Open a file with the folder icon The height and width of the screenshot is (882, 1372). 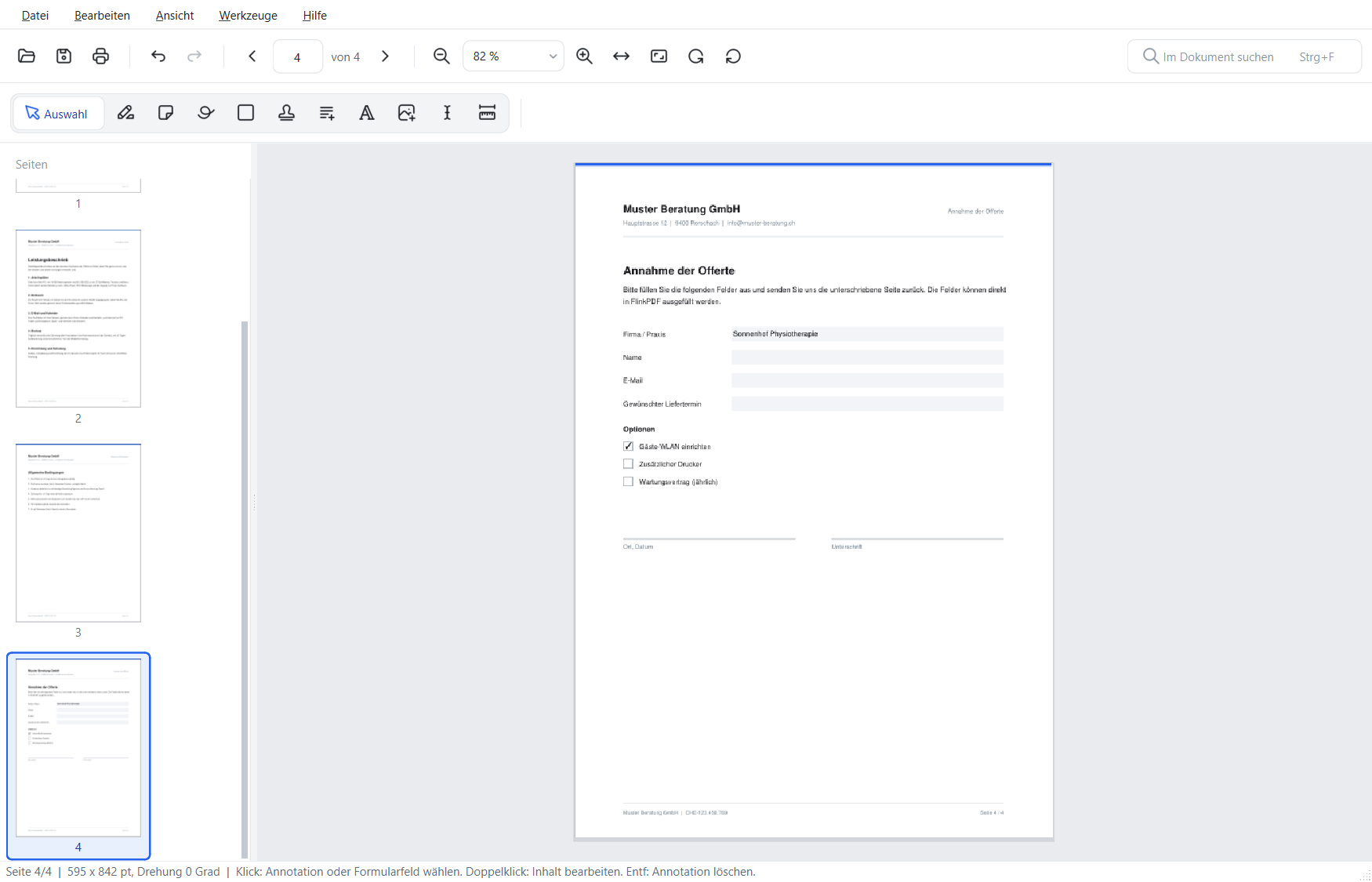(27, 56)
